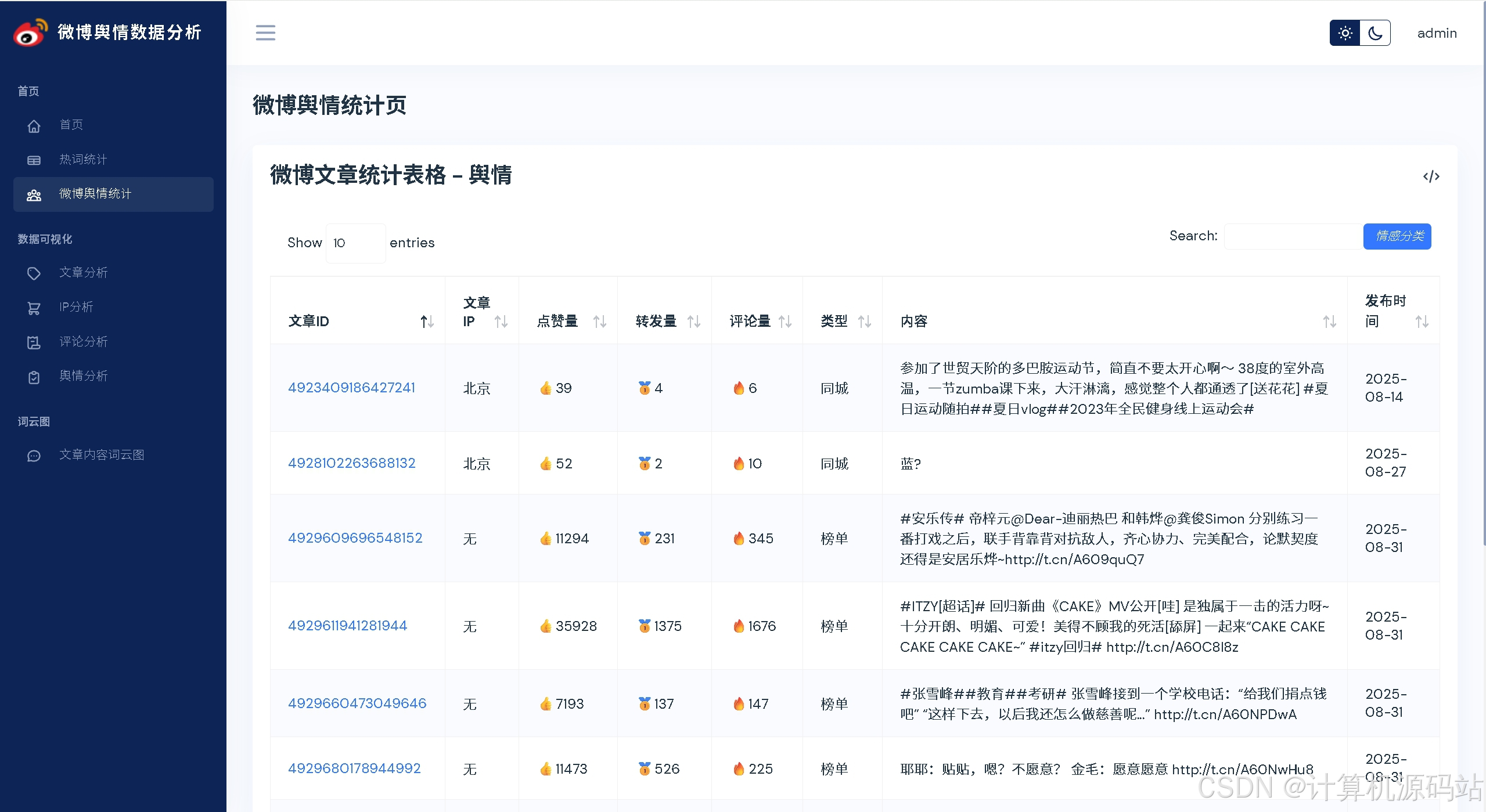Open the Show entries dropdown
Image resolution: width=1486 pixels, height=812 pixels.
pyautogui.click(x=355, y=243)
